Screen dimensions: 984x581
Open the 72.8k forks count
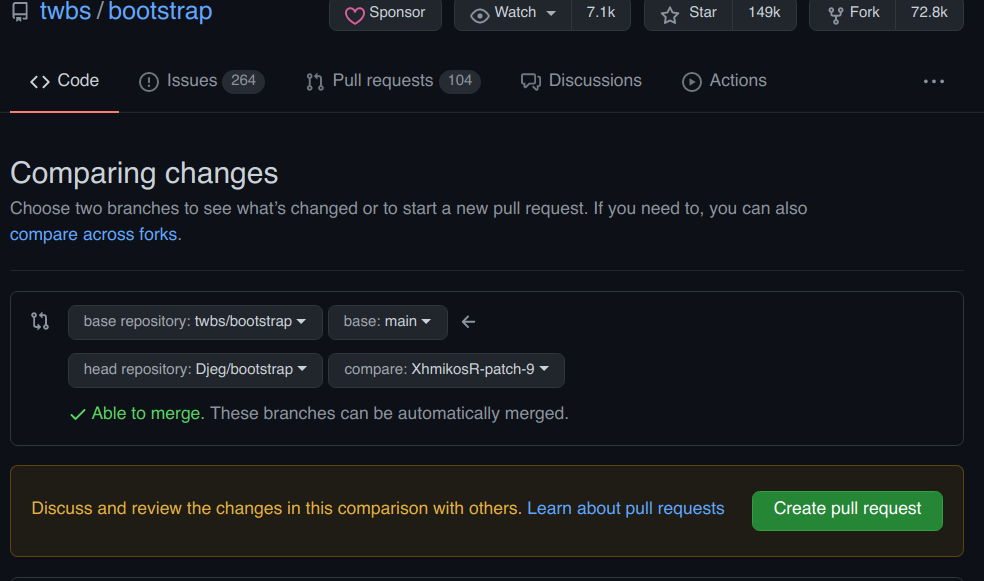click(929, 14)
